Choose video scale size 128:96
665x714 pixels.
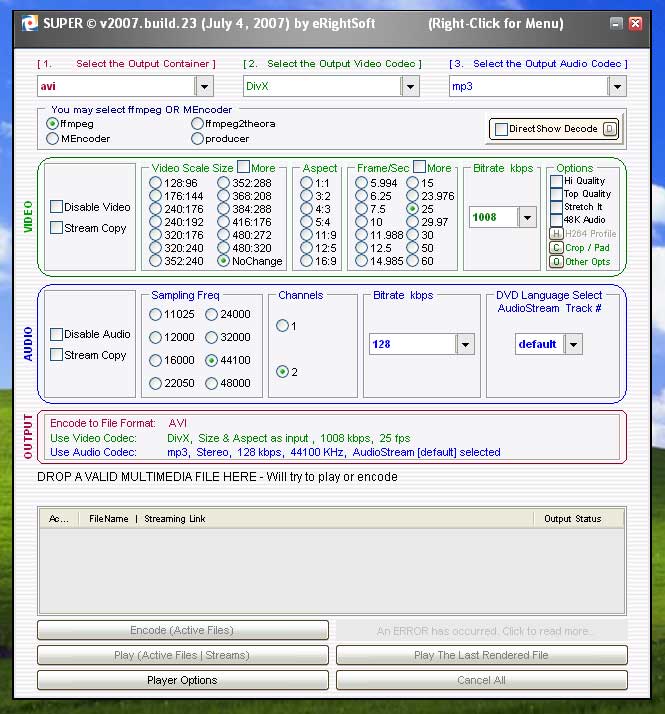[155, 183]
